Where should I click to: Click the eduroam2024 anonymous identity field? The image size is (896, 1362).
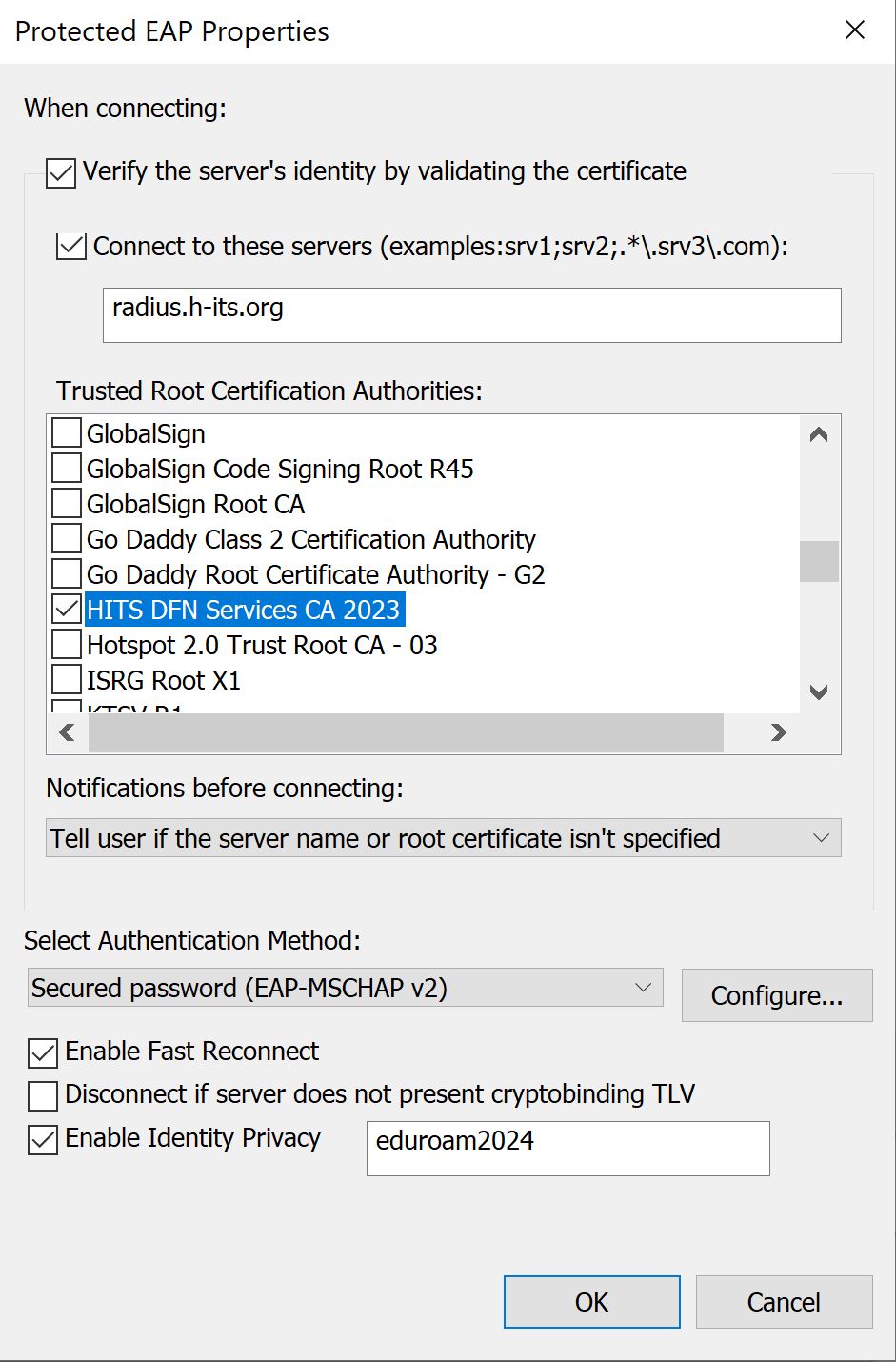(x=567, y=1150)
